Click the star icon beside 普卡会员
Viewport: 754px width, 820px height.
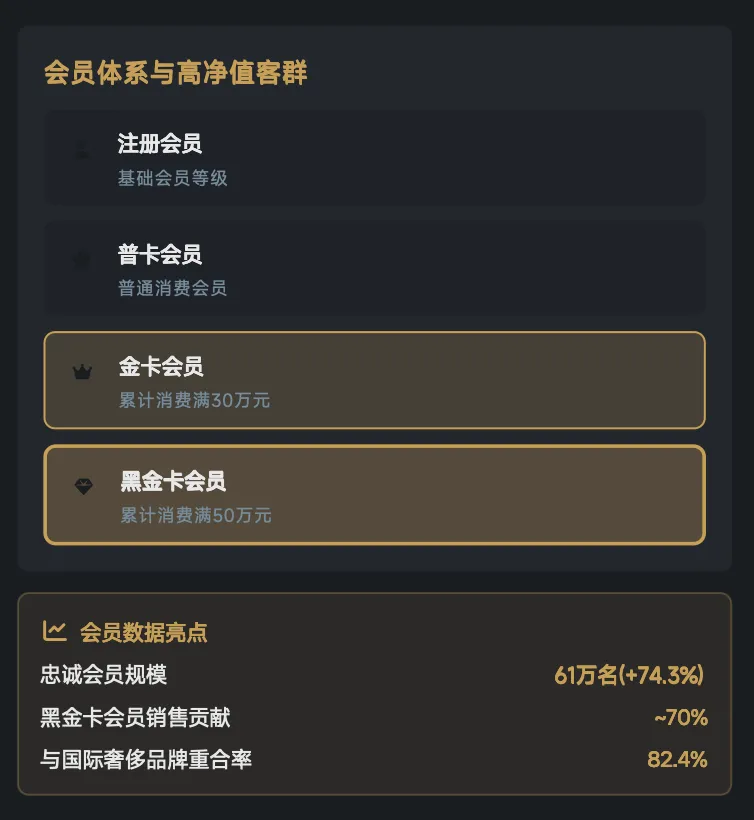click(82, 260)
